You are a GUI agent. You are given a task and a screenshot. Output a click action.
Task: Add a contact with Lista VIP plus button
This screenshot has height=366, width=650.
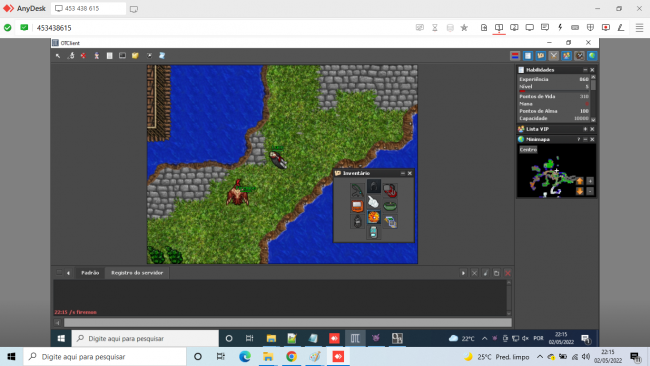pos(585,129)
